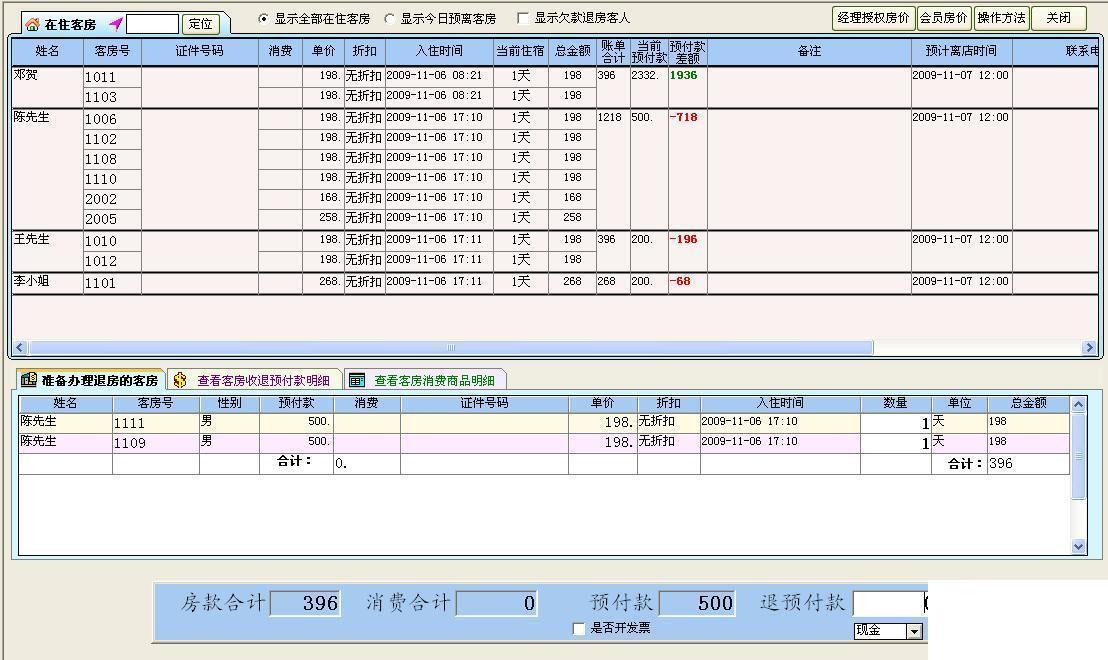Image resolution: width=1108 pixels, height=660 pixels.
Task: Click the 预付款 field showing 500
Action: pos(697,603)
